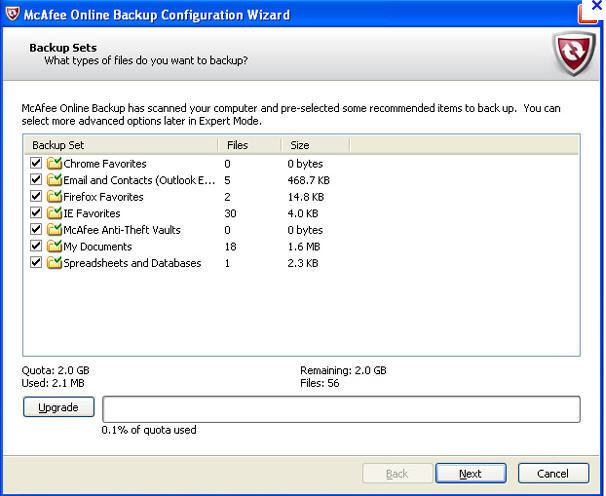Click the Used: 2.1 MB text

[53, 383]
